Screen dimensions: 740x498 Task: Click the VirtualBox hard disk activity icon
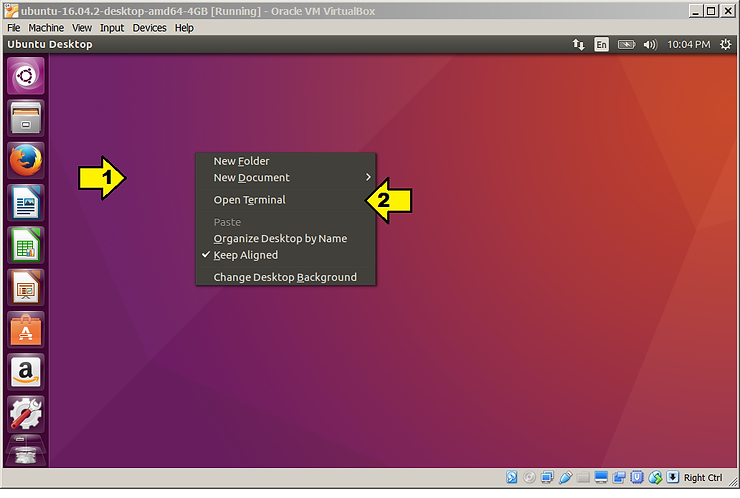pos(512,477)
